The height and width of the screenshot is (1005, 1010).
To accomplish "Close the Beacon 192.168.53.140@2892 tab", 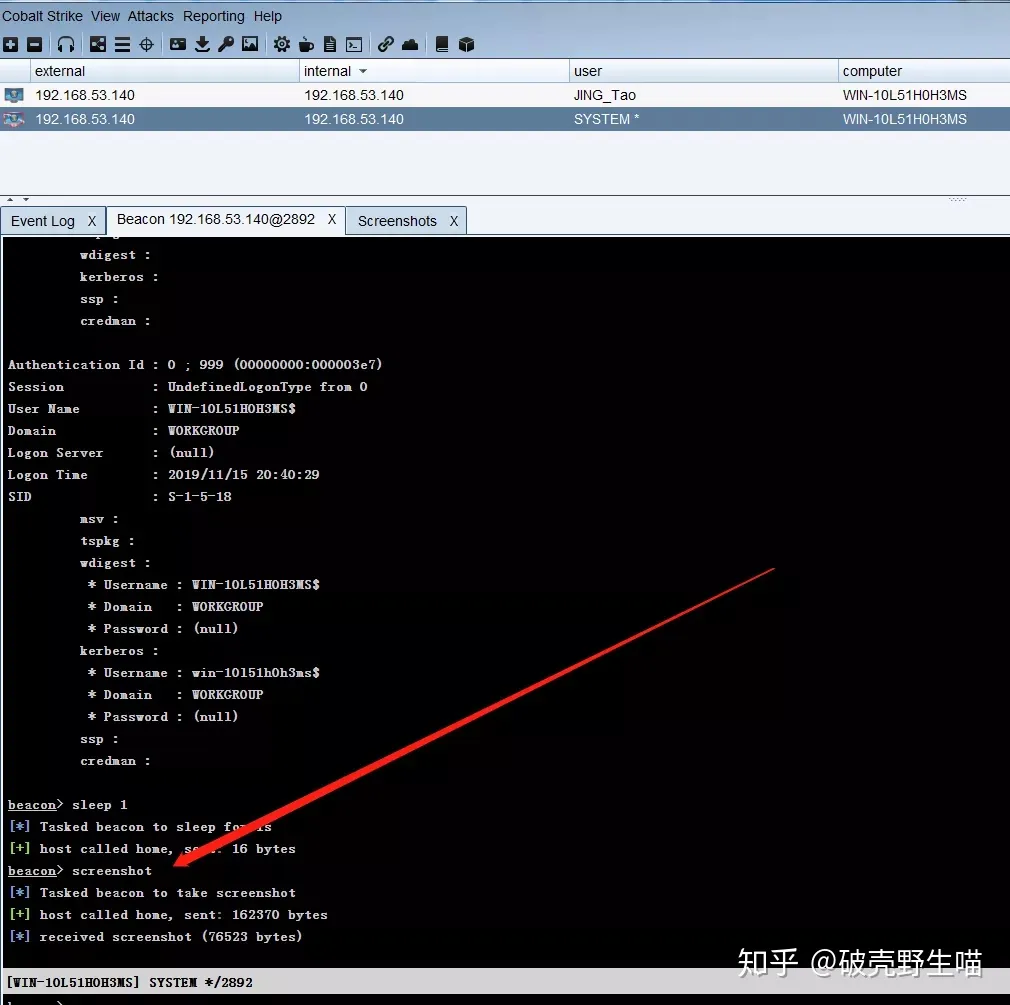I will tap(332, 219).
